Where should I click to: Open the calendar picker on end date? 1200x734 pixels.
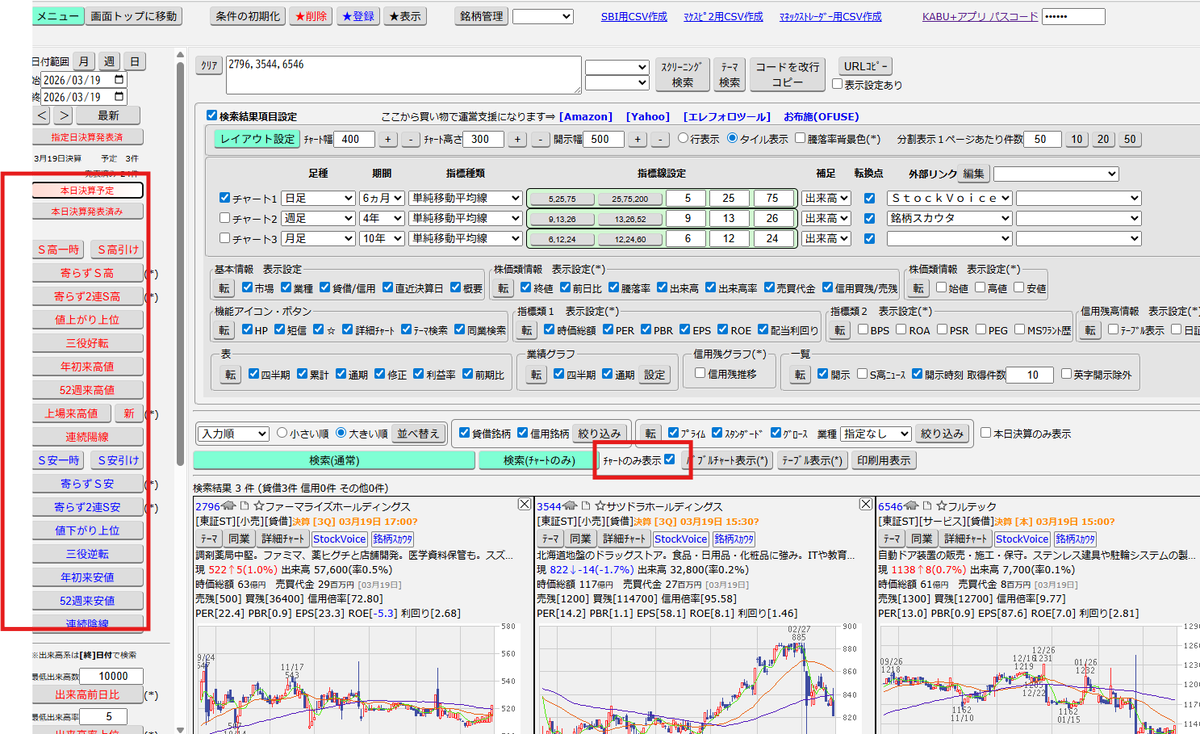point(120,98)
